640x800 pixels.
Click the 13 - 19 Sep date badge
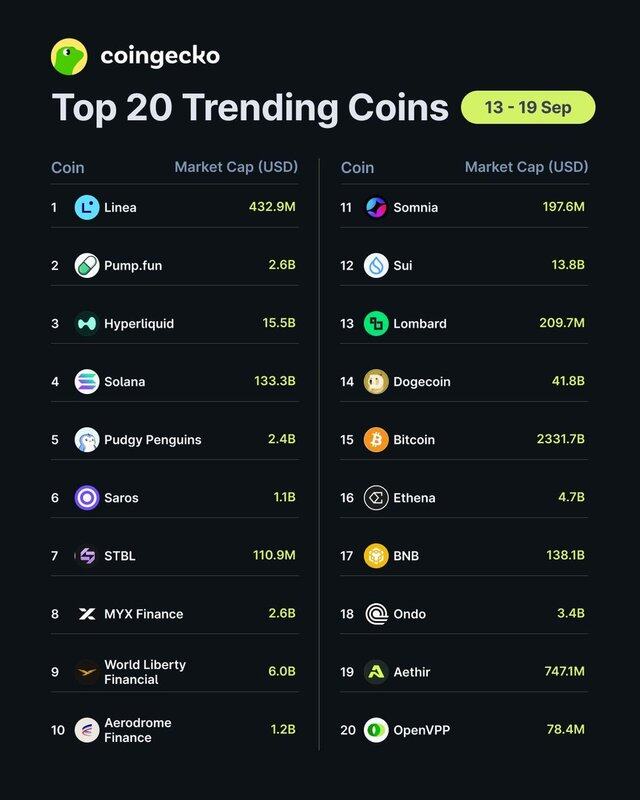pos(528,107)
